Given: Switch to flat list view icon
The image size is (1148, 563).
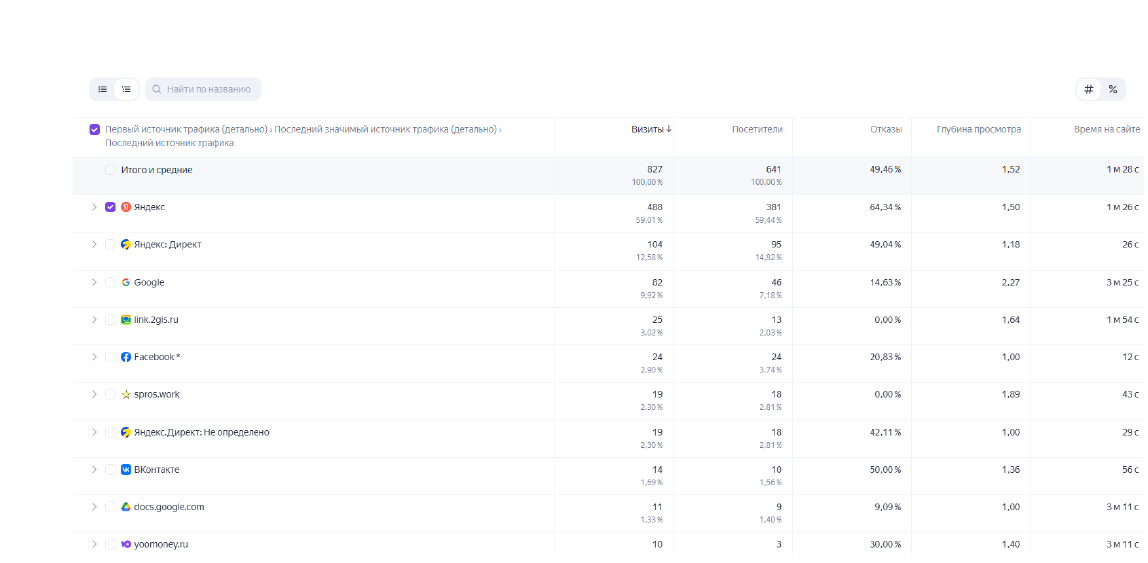Looking at the screenshot, I should click(102, 89).
